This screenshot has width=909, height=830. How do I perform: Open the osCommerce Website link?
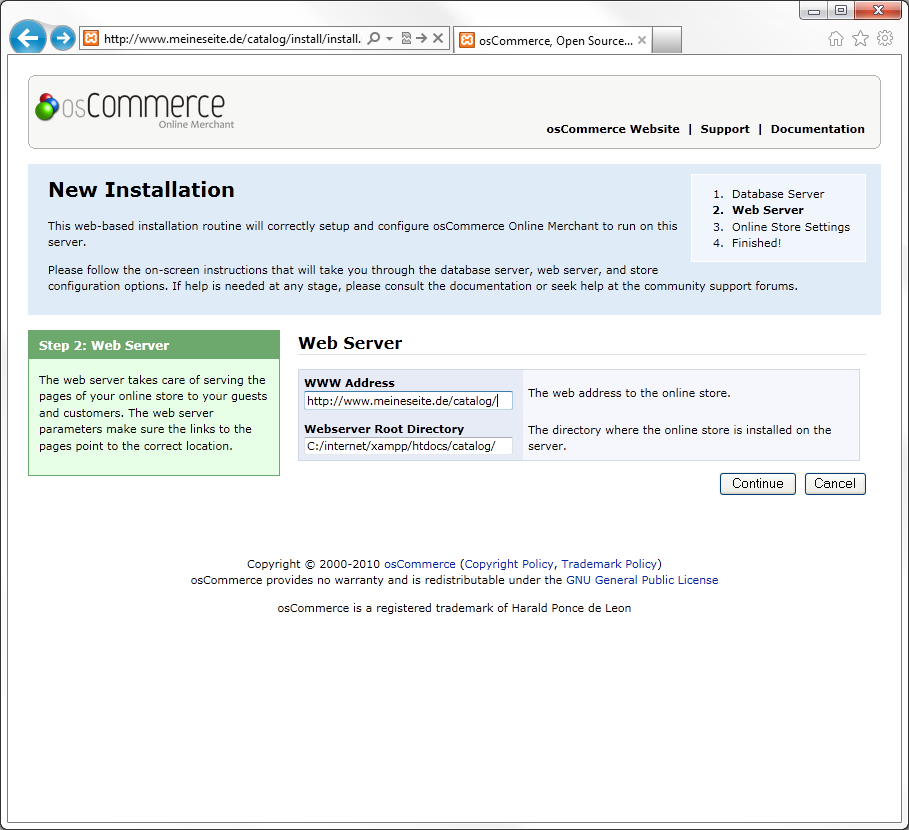pyautogui.click(x=613, y=129)
